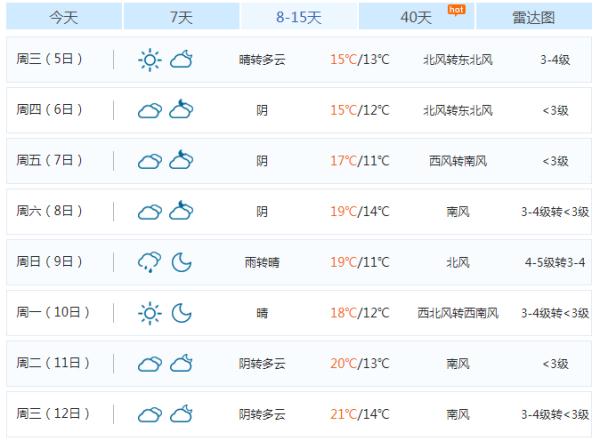This screenshot has width=600, height=441.
Task: Click the 晴转多云 weather description
Action: 262,60
